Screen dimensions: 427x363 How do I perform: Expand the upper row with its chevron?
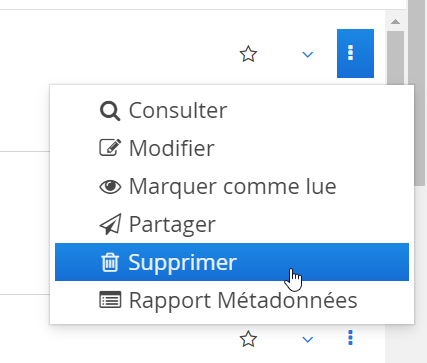point(308,54)
